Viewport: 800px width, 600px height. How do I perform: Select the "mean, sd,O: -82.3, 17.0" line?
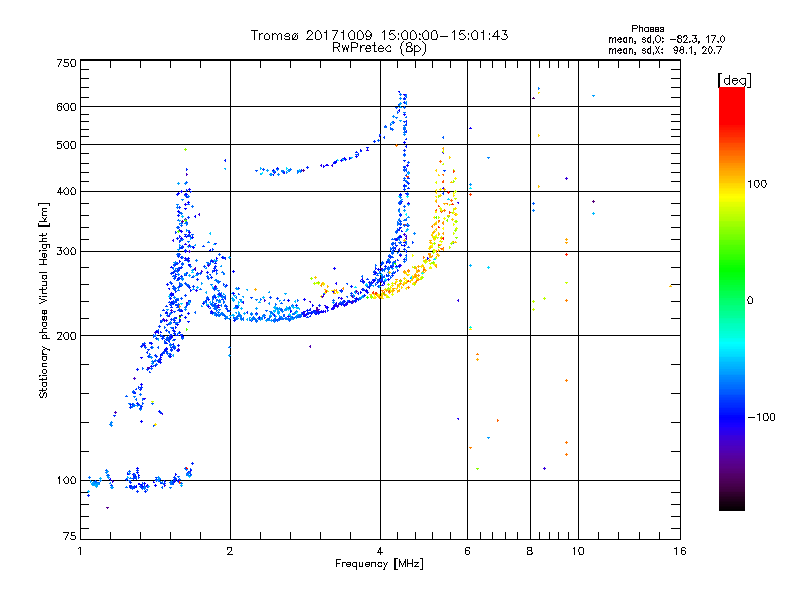(666, 39)
